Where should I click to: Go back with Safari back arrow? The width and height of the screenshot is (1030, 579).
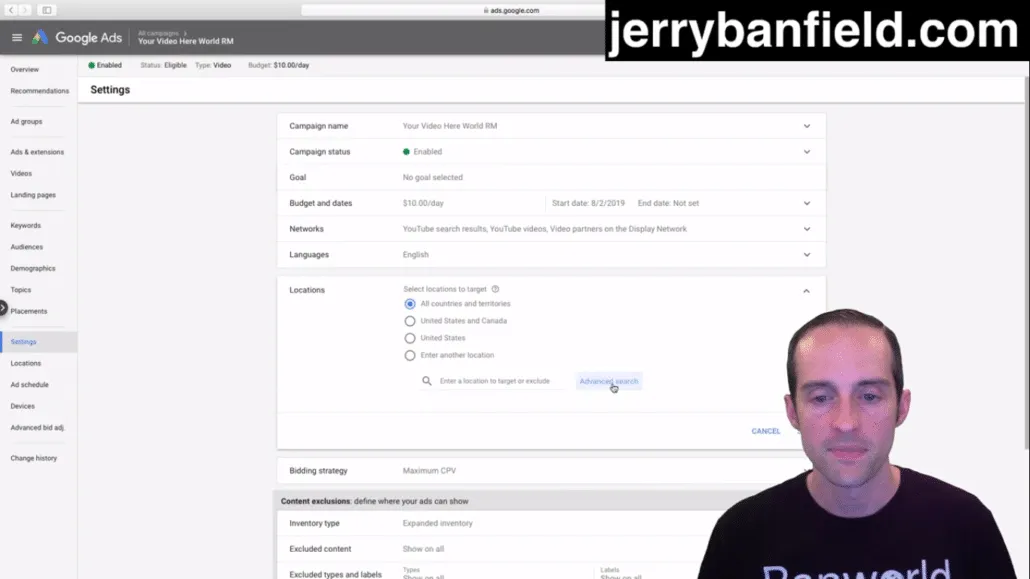click(11, 10)
